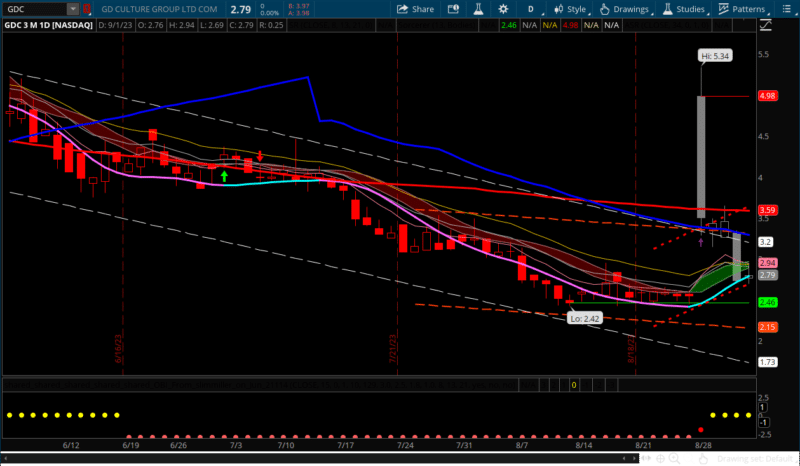The image size is (800, 466).
Task: Click the scrollbar far-right arrow
Action: [634, 459]
